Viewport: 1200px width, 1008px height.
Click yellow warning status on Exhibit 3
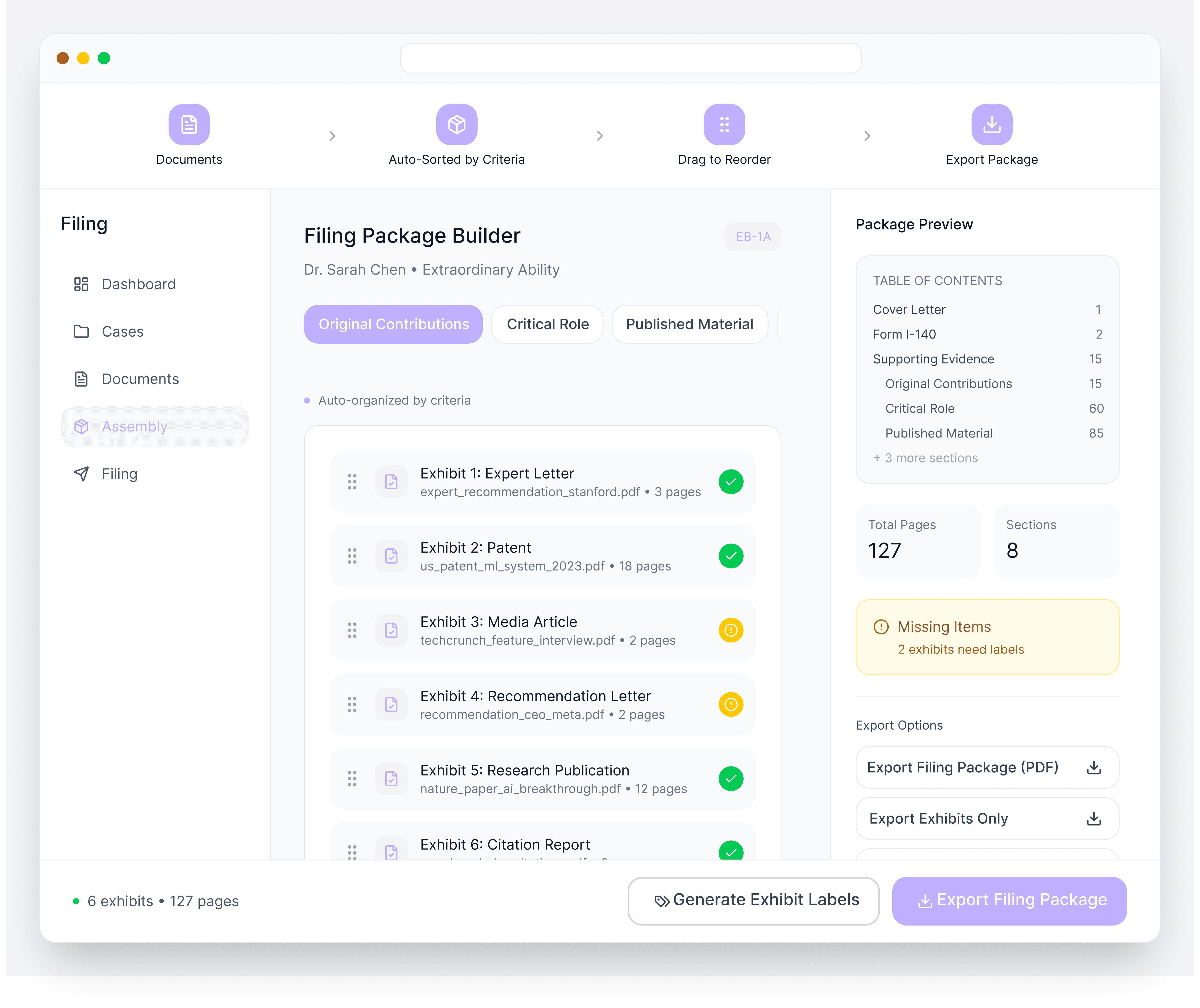click(x=731, y=630)
